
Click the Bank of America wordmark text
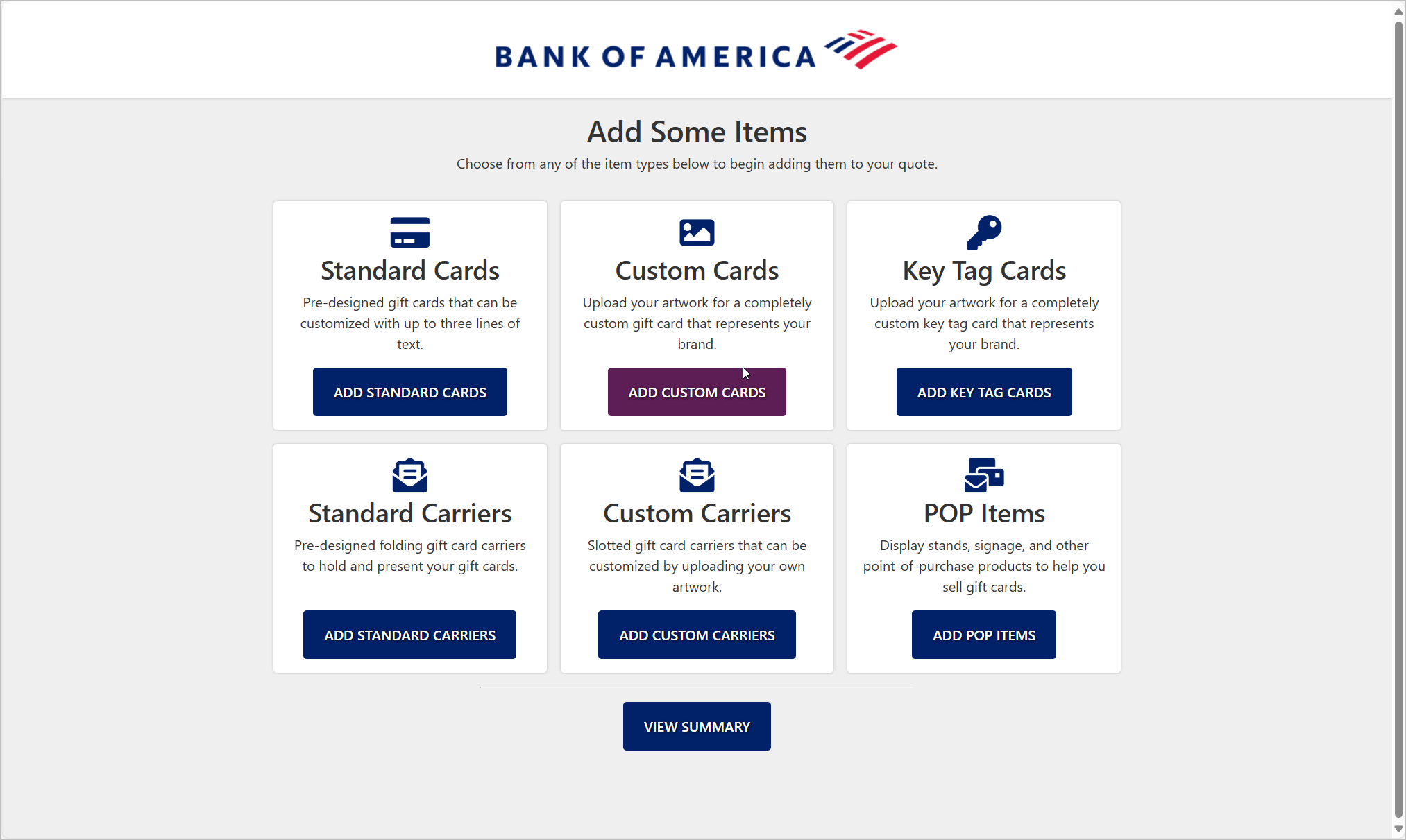pos(655,57)
